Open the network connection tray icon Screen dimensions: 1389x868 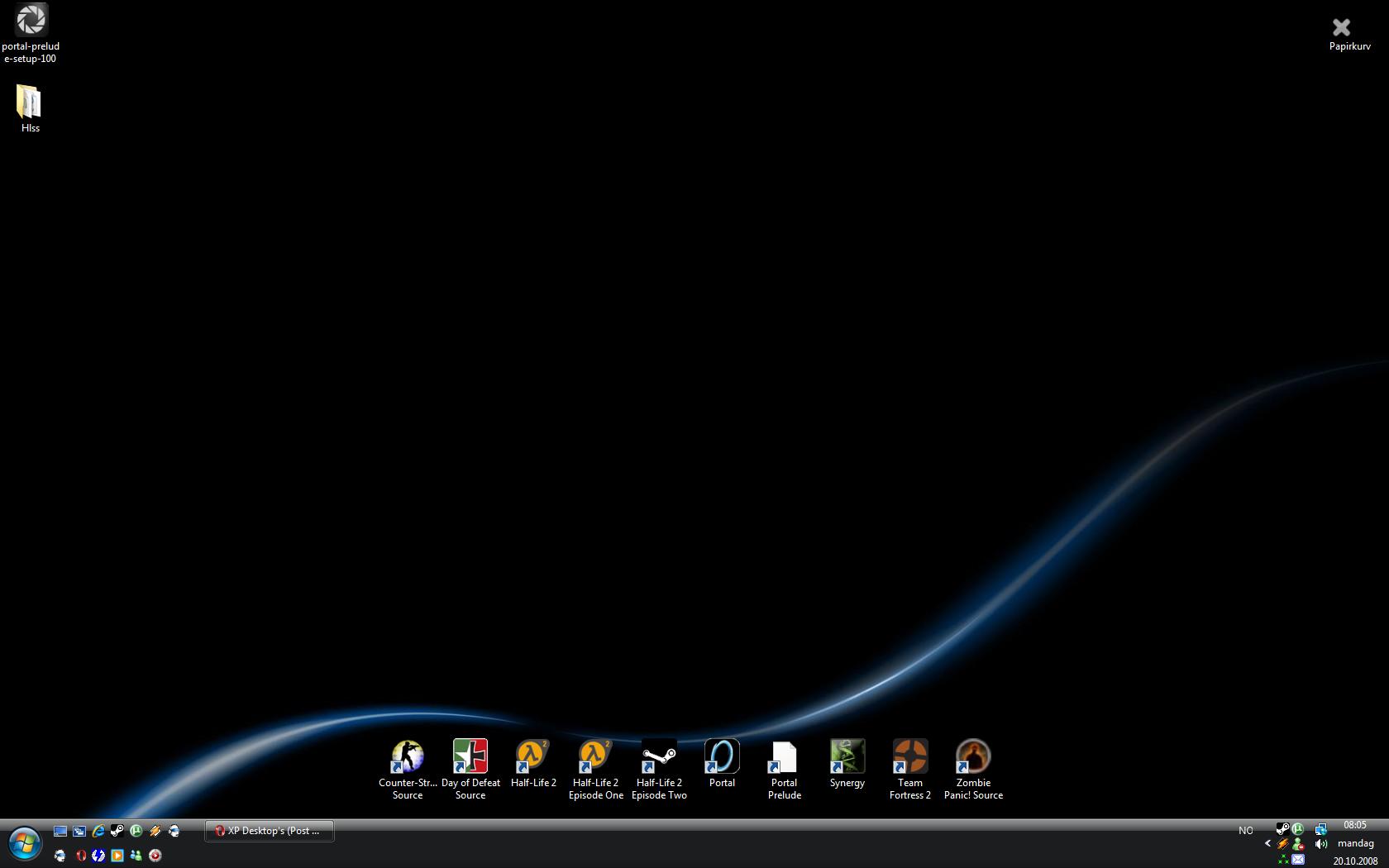pyautogui.click(x=1321, y=829)
